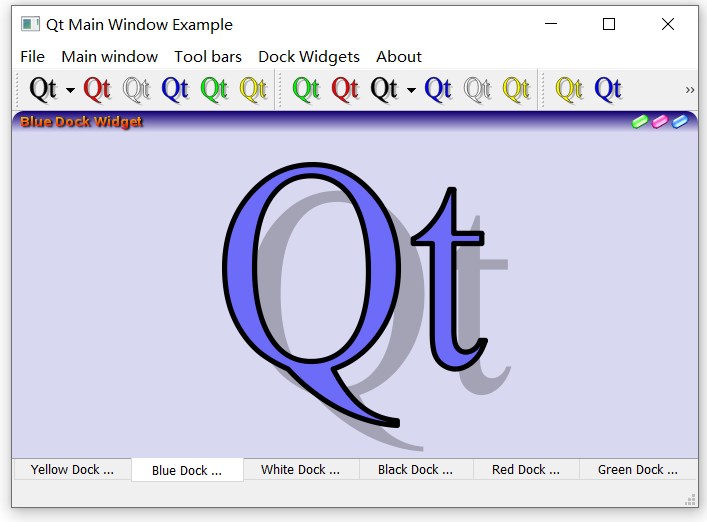Click the blue pill button on Blue Dock Widget title
Image resolution: width=707 pixels, height=522 pixels.
click(x=680, y=121)
